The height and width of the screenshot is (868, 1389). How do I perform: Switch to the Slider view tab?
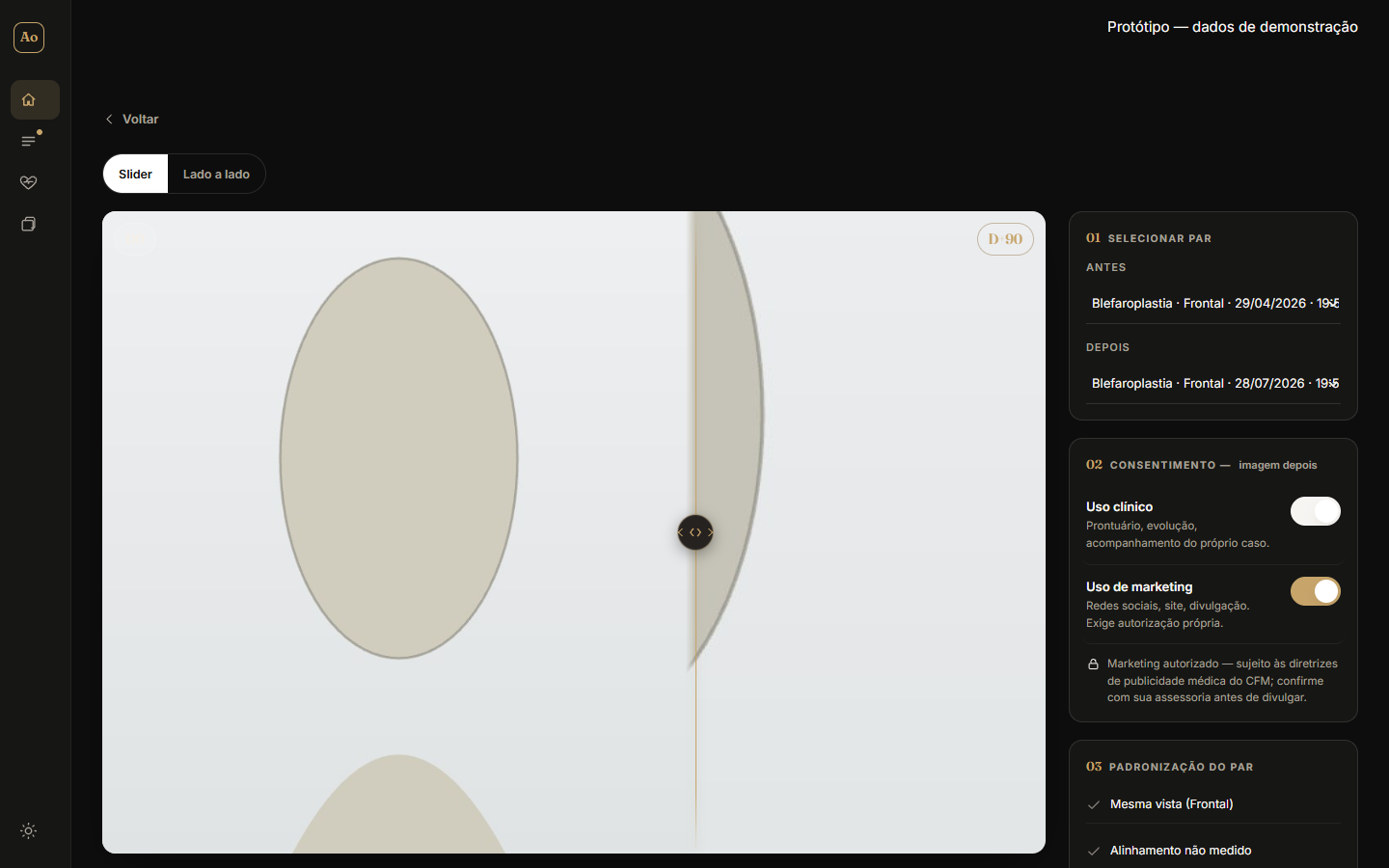pyautogui.click(x=135, y=174)
